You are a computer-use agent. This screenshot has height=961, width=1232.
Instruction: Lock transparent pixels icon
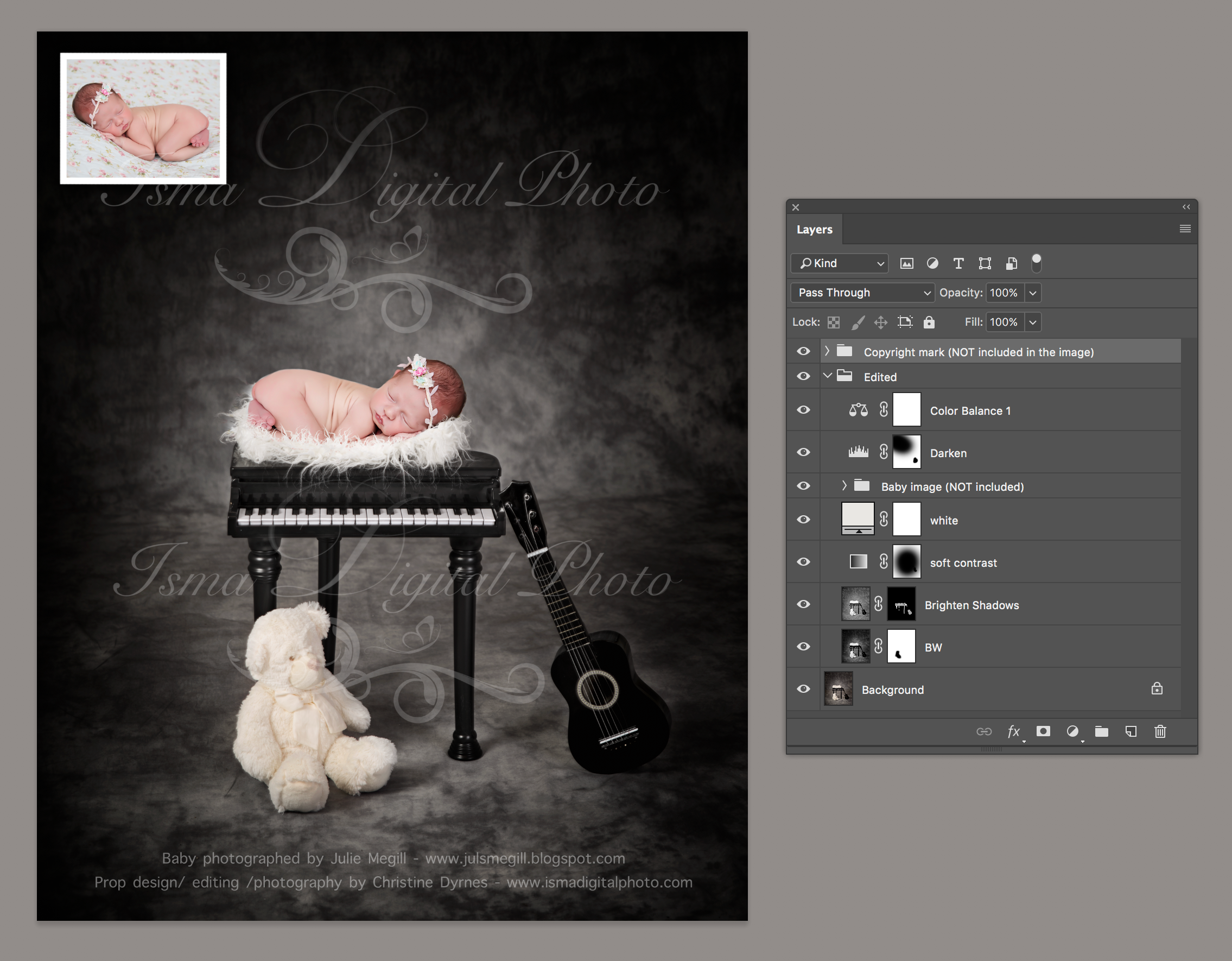834,322
